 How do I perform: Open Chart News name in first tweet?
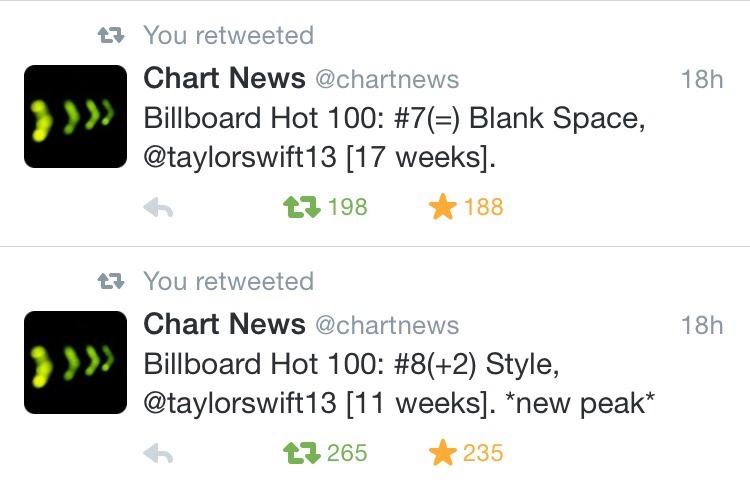224,78
